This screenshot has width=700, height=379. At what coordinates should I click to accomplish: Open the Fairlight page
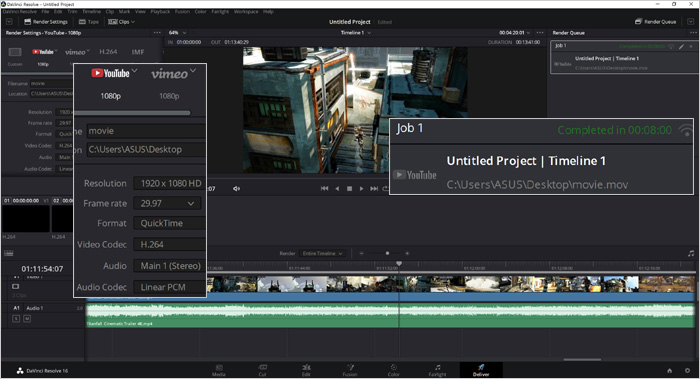tap(438, 370)
